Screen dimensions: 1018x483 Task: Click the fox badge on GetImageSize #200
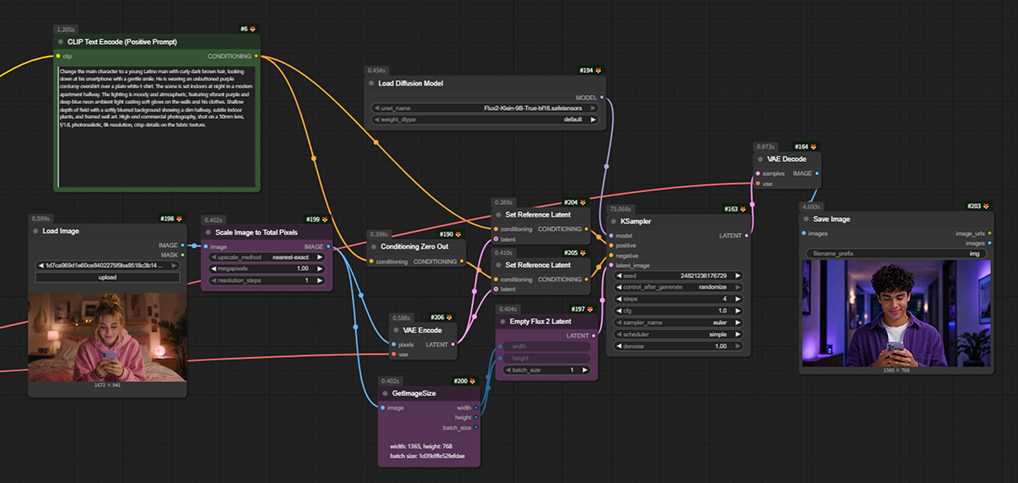[473, 381]
